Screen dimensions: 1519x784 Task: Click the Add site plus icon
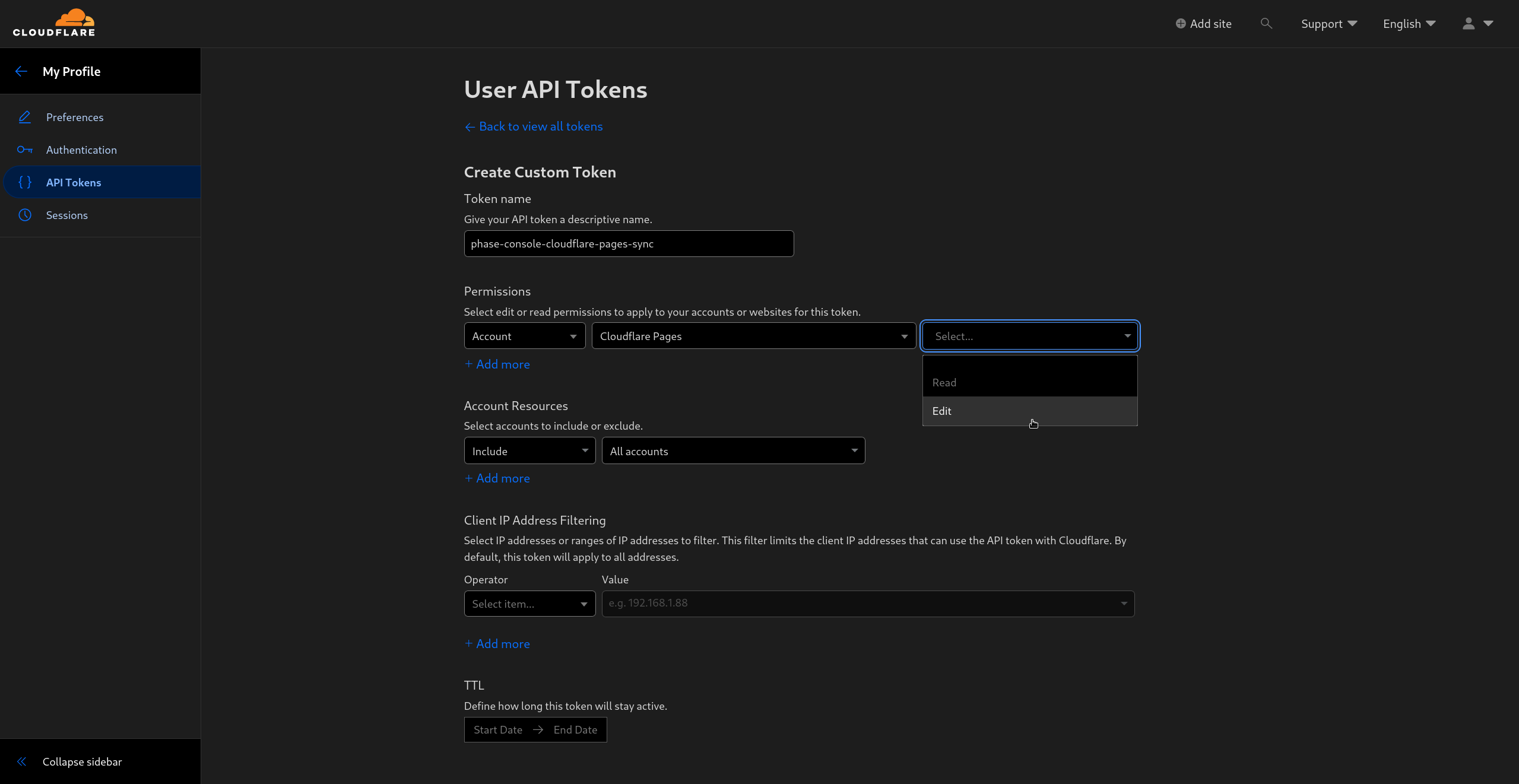(1181, 23)
